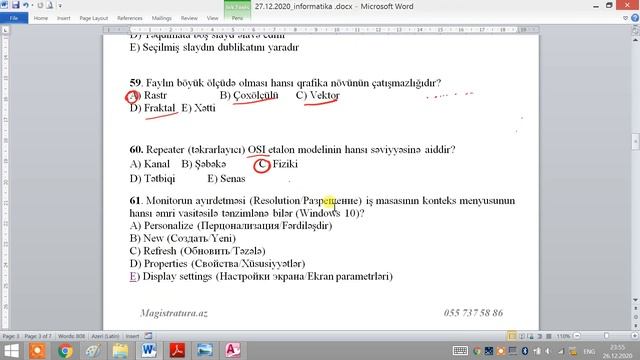The width and height of the screenshot is (640, 360).
Task: Open the Page Layout tab
Action: click(x=93, y=18)
